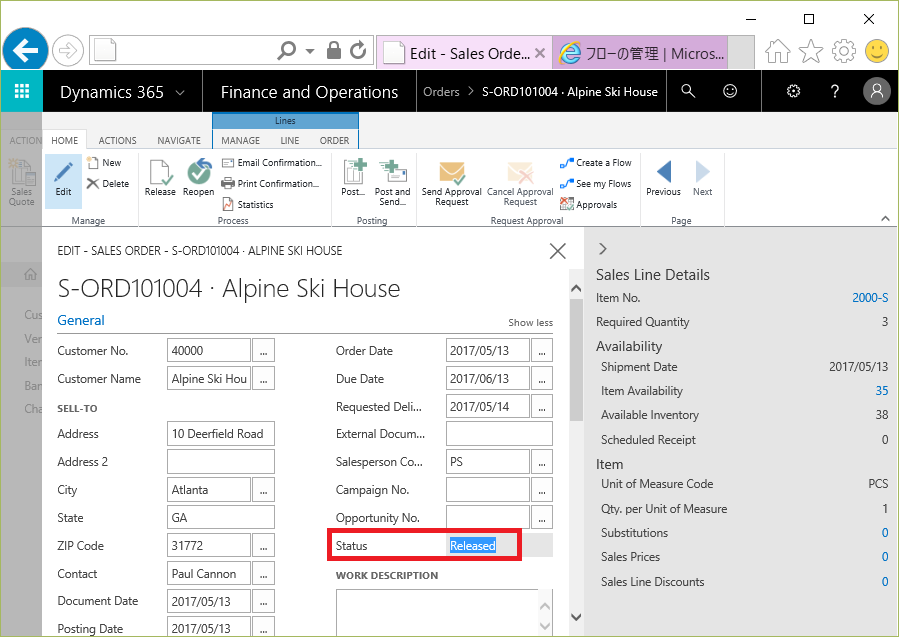Open the user account avatar
Image resolution: width=899 pixels, height=637 pixels.
(x=877, y=91)
